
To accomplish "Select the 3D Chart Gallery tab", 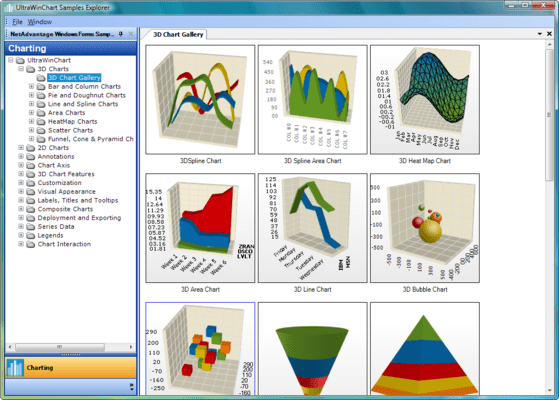I will point(178,35).
